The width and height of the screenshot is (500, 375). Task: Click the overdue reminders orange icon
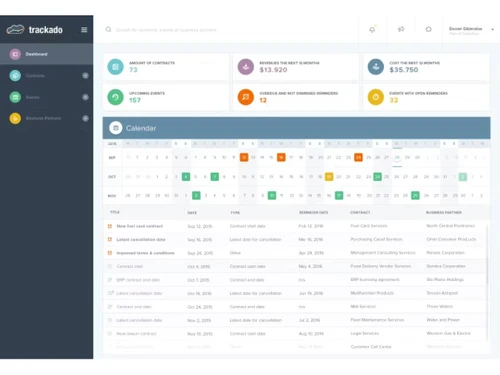tap(246, 97)
